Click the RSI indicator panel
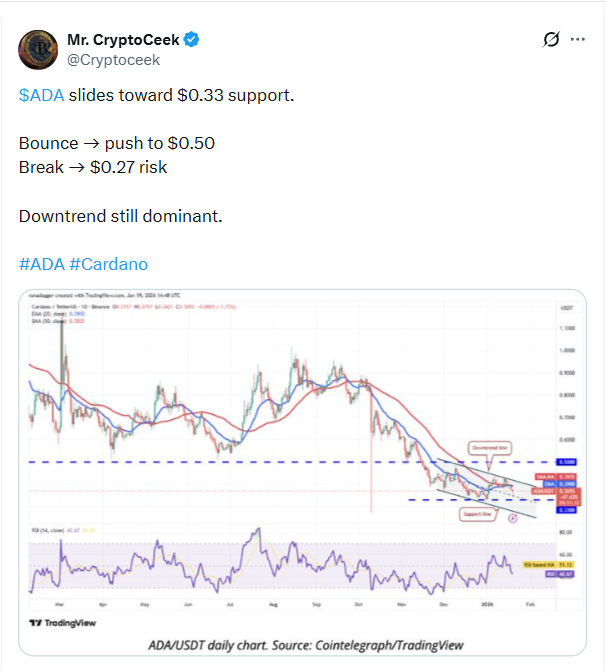 [280, 565]
